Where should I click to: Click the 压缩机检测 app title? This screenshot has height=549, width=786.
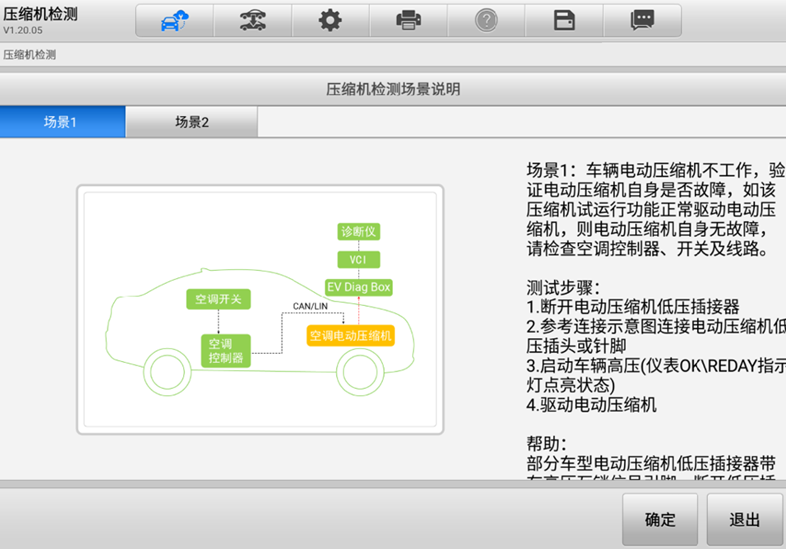(x=40, y=14)
